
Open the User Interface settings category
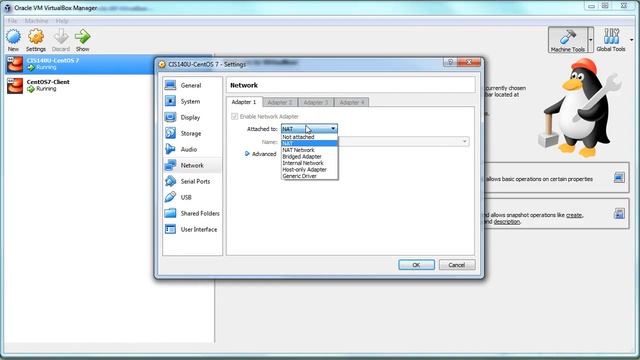pos(192,229)
